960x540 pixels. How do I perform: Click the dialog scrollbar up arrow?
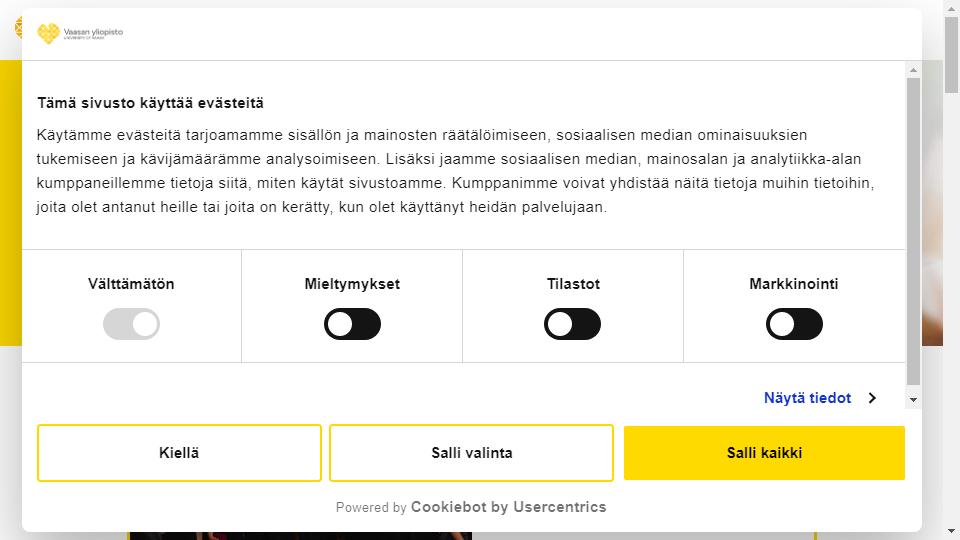click(x=913, y=70)
